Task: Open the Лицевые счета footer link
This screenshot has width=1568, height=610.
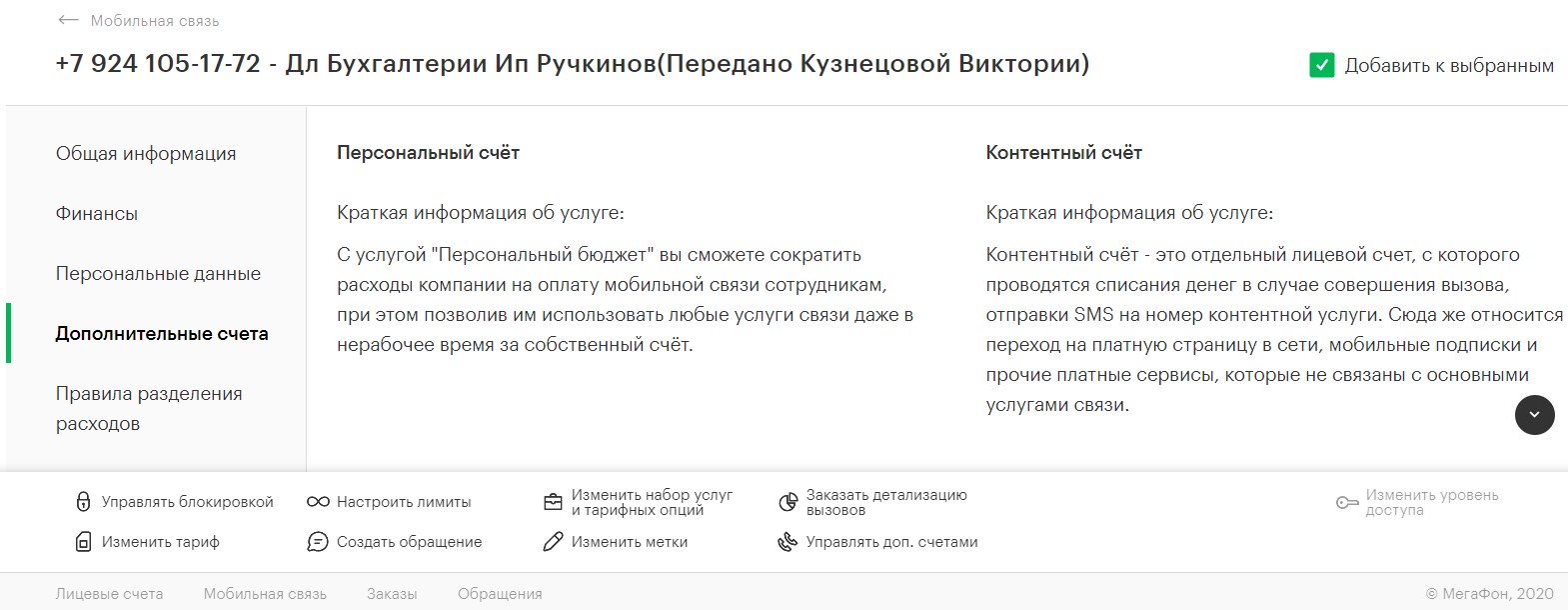Action: pyautogui.click(x=109, y=593)
